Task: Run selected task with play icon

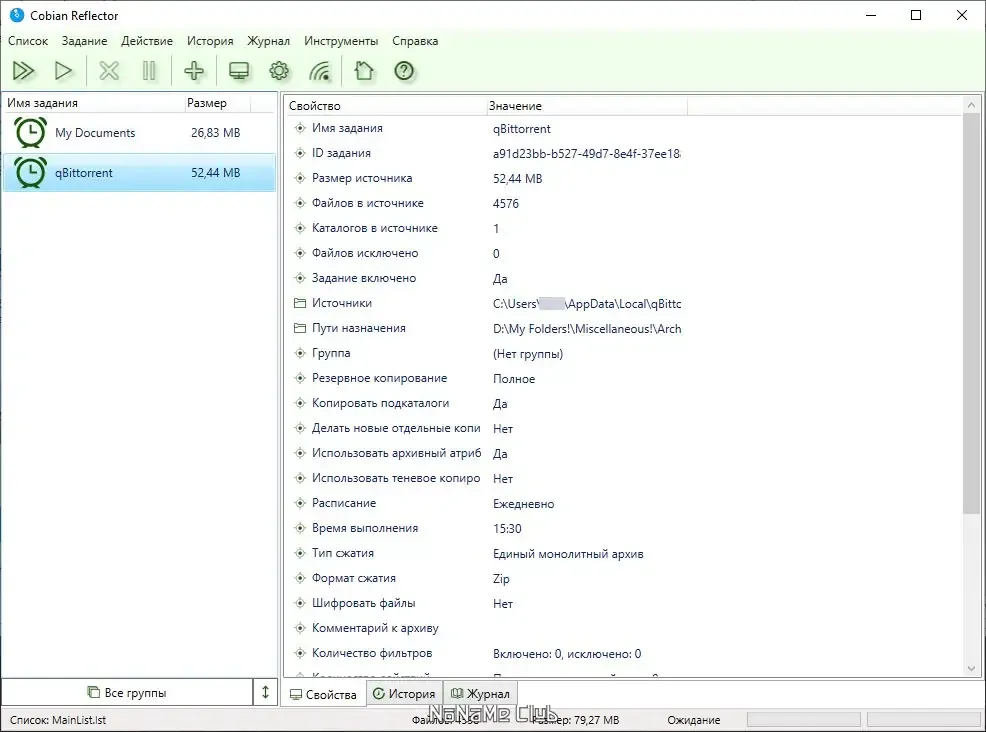Action: pos(63,71)
